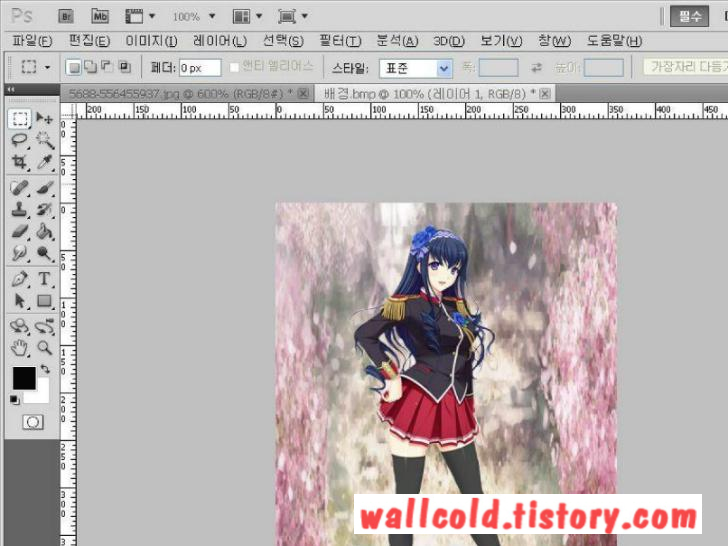The height and width of the screenshot is (546, 728).
Task: Open the 필터(T) menu
Action: click(340, 41)
